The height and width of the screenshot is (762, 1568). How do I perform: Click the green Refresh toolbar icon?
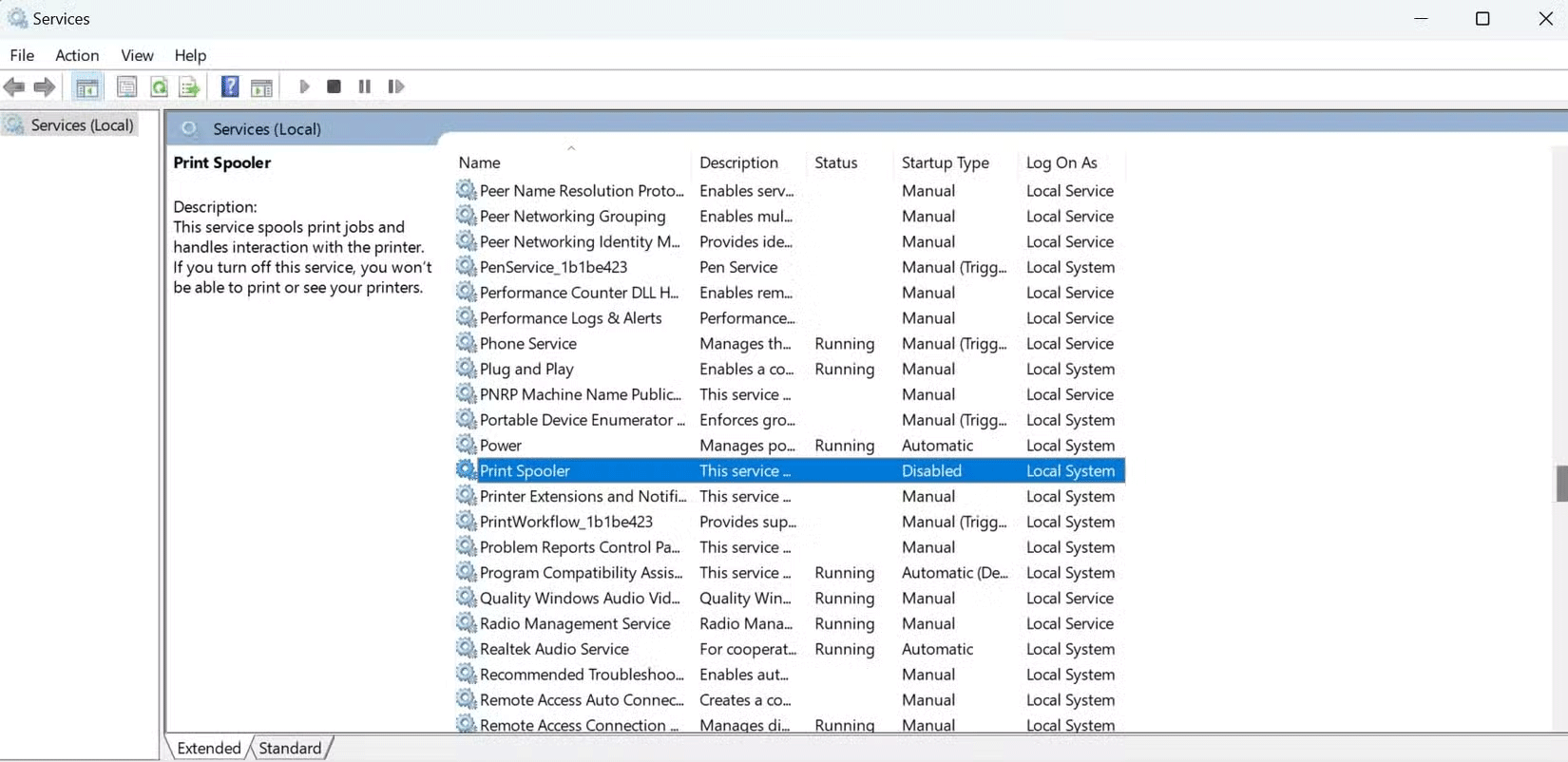pos(159,87)
